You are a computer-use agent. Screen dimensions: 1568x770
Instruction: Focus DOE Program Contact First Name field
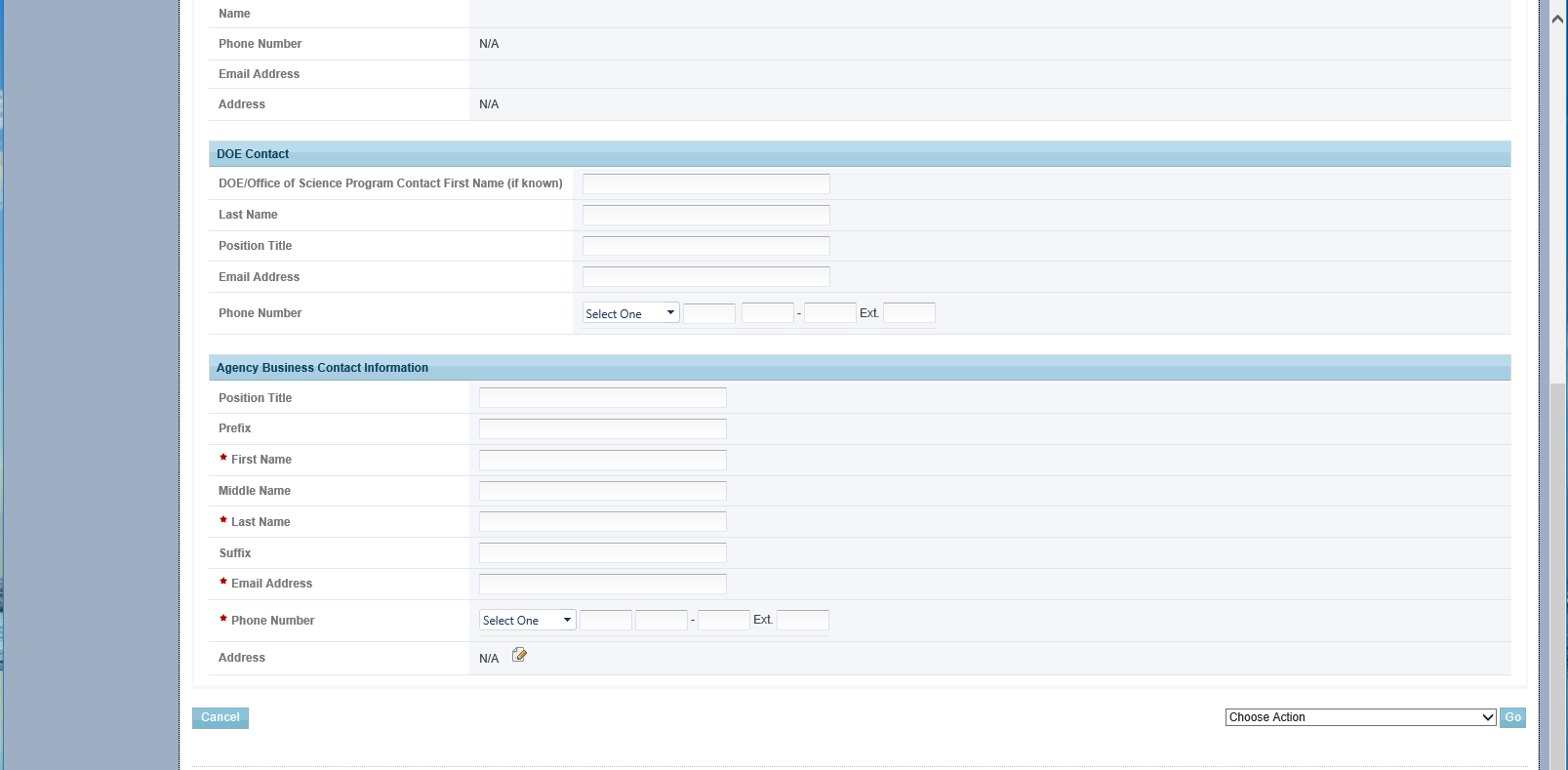pos(706,183)
